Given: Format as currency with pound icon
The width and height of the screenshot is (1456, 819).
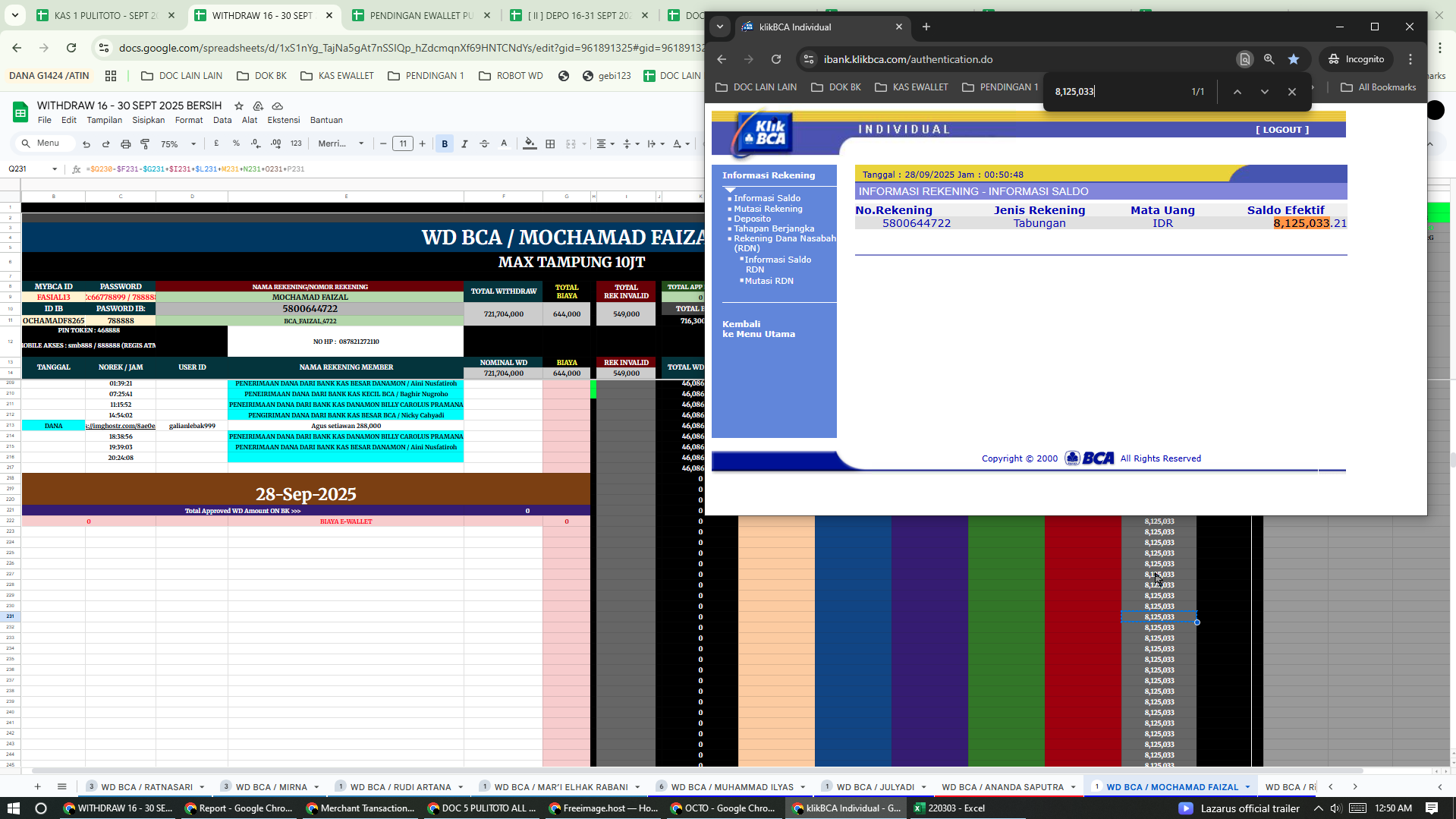Looking at the screenshot, I should [217, 143].
